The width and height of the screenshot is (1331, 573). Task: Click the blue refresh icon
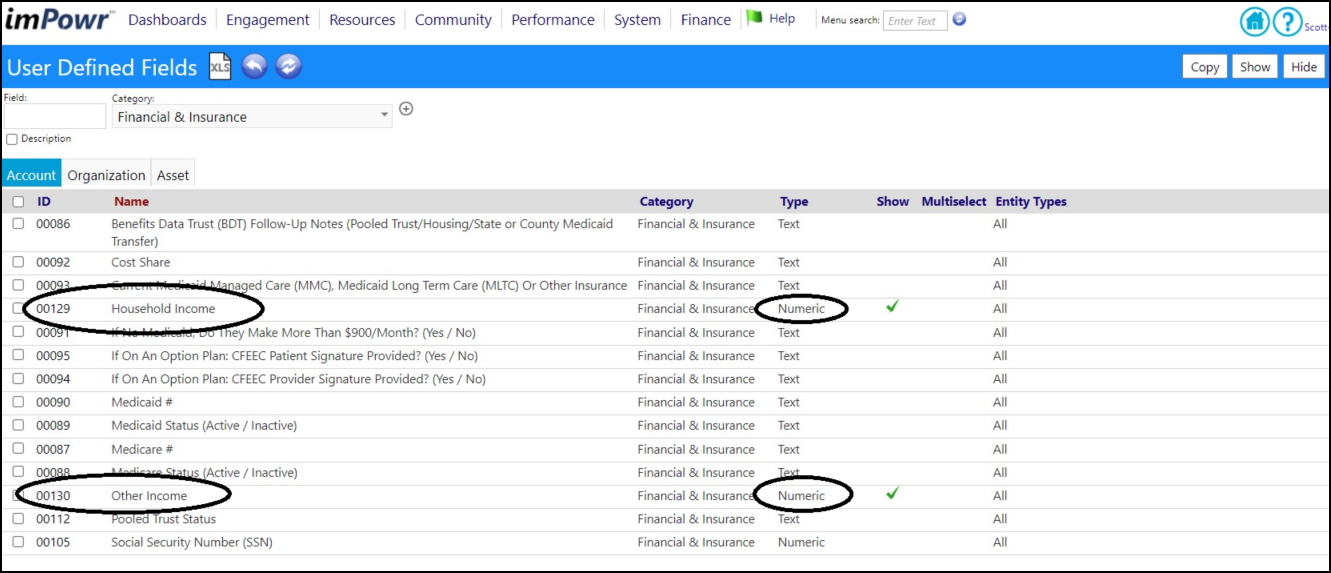[288, 67]
